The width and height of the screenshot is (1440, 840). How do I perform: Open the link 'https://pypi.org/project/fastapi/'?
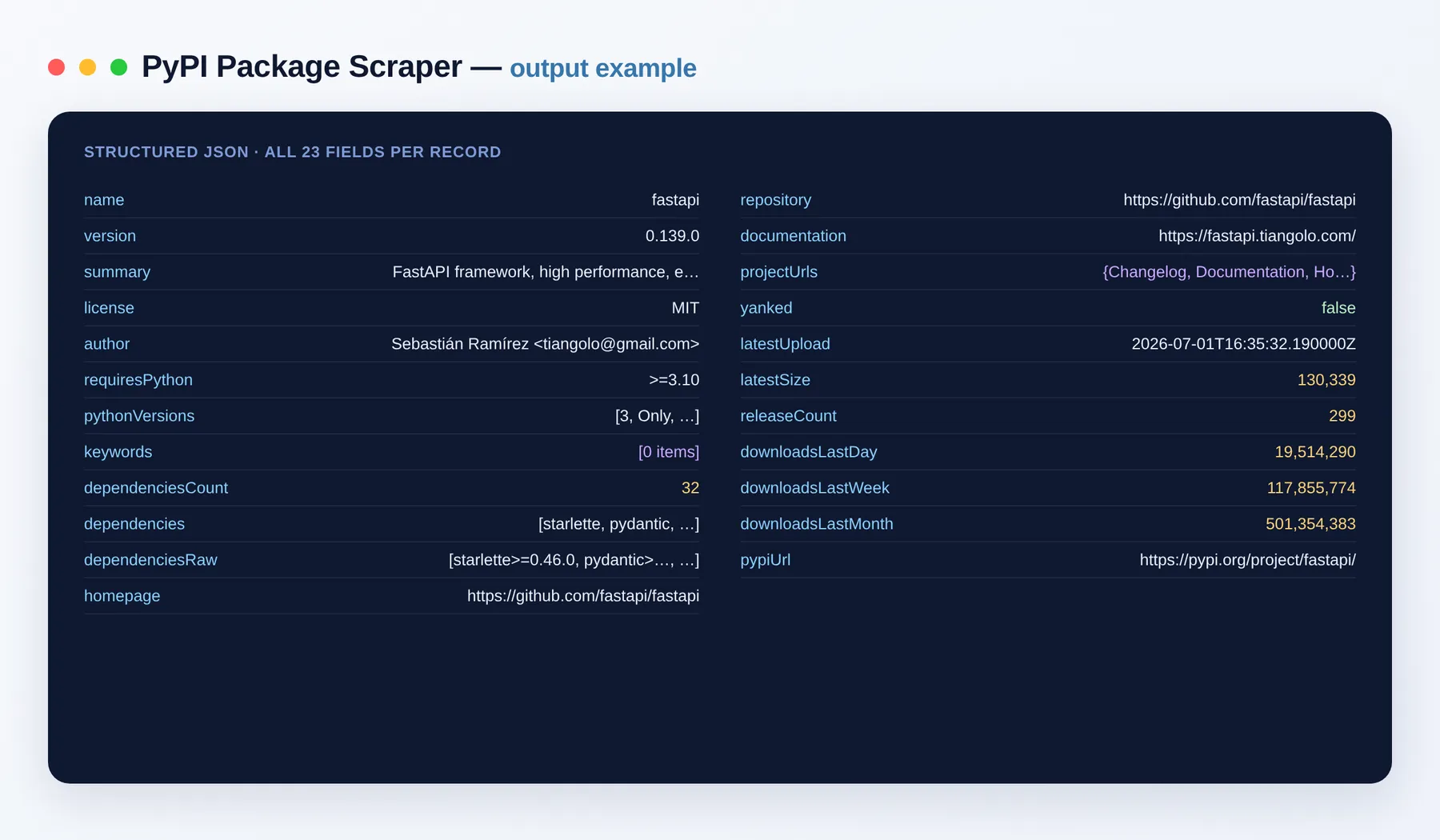(x=1247, y=560)
